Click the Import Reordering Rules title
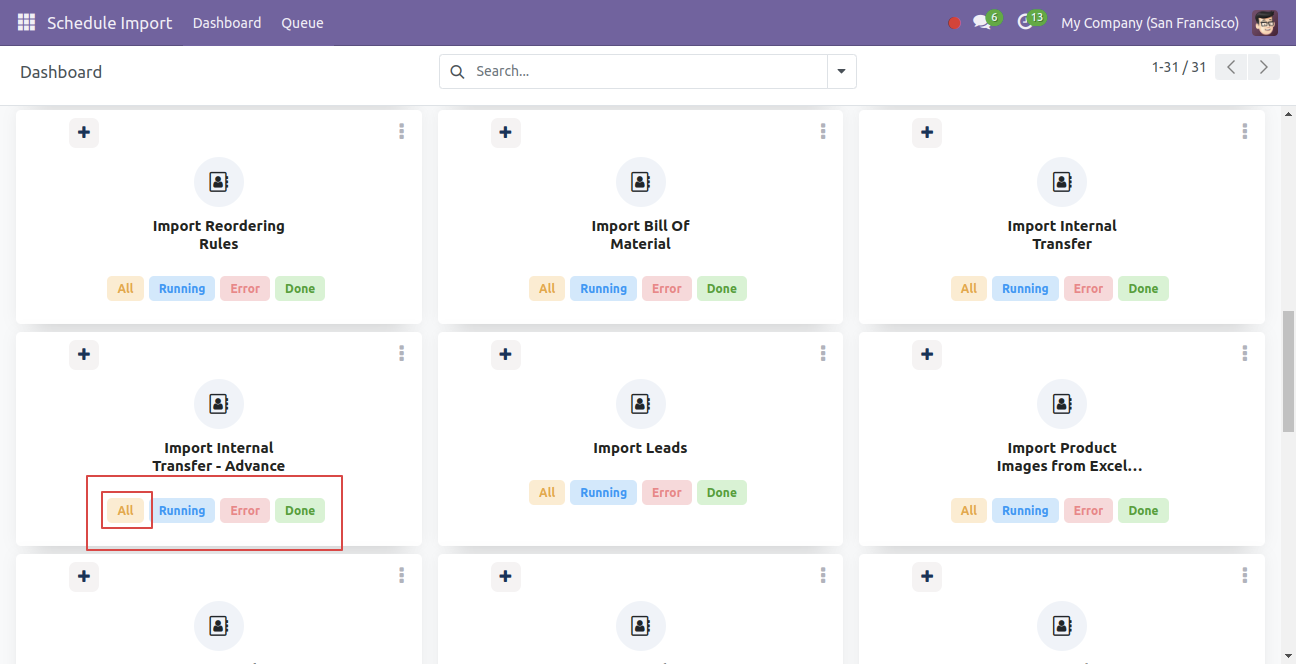Viewport: 1296px width, 664px height. click(219, 235)
